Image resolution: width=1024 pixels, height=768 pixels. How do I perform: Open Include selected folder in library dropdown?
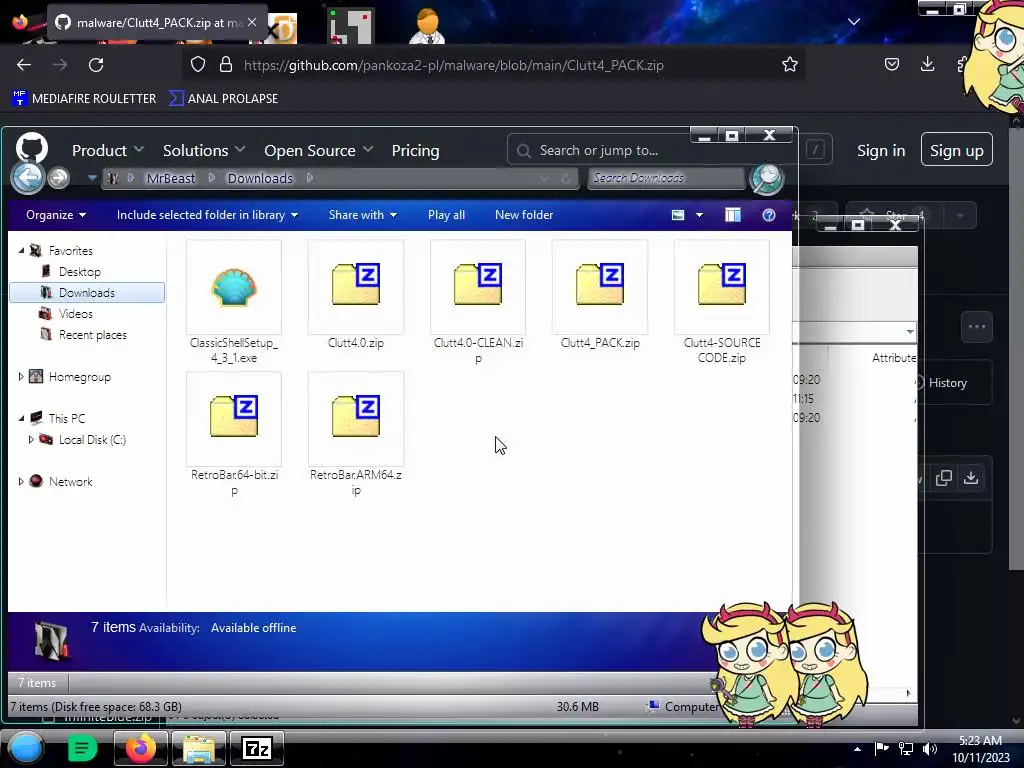[x=207, y=215]
